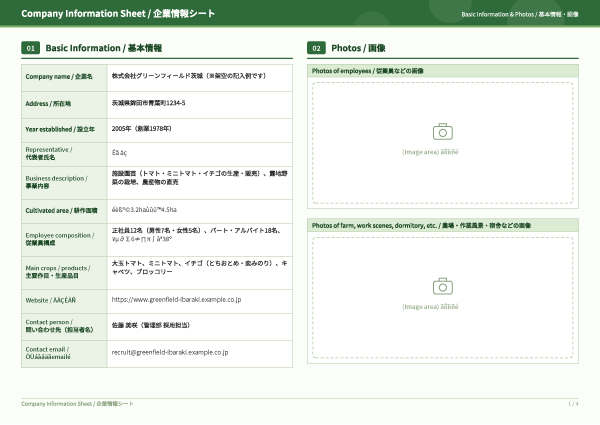Click the main crops value text
The image size is (600, 425).
200,267
